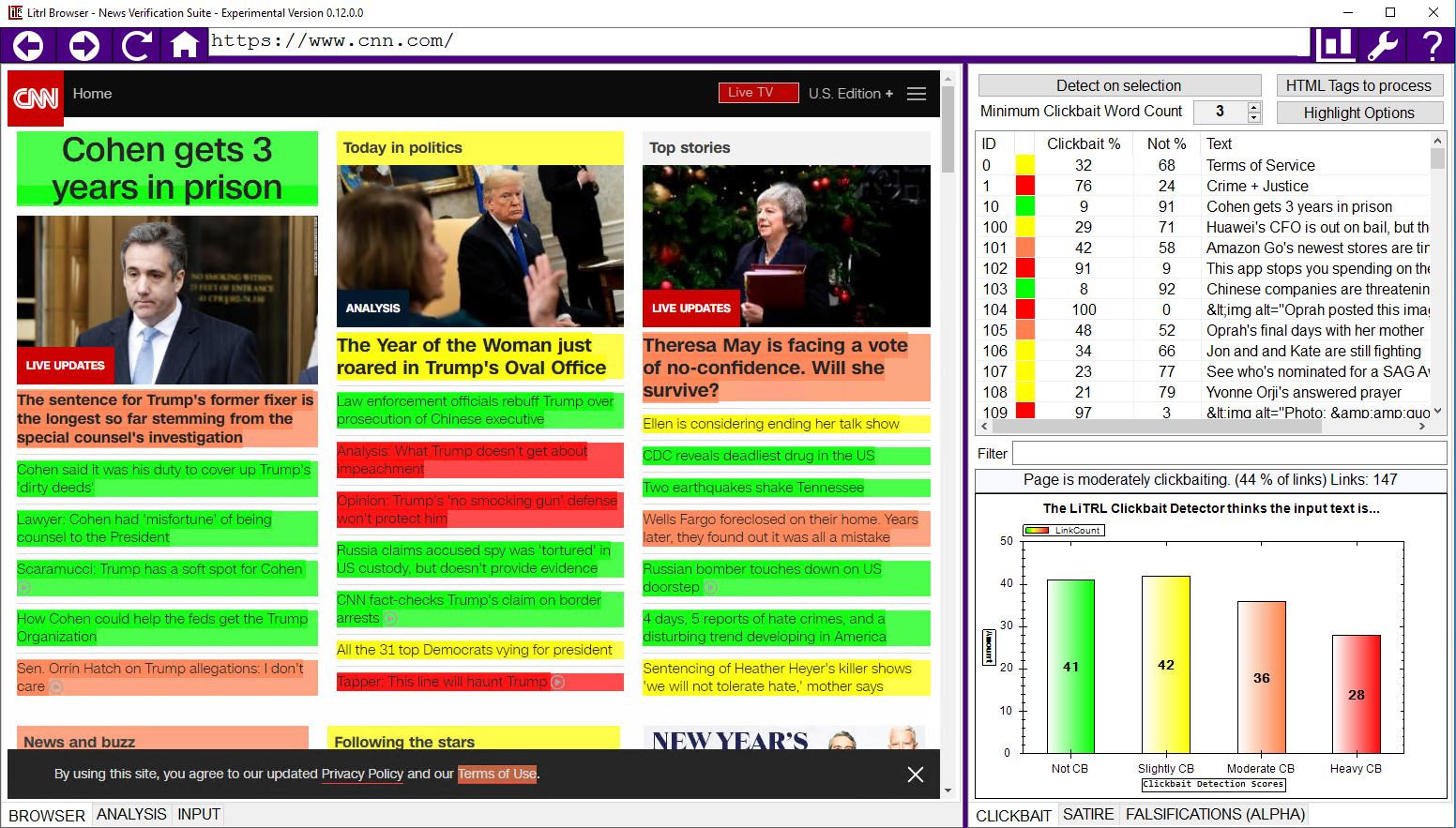Open HTML Tags to process

tap(1358, 85)
